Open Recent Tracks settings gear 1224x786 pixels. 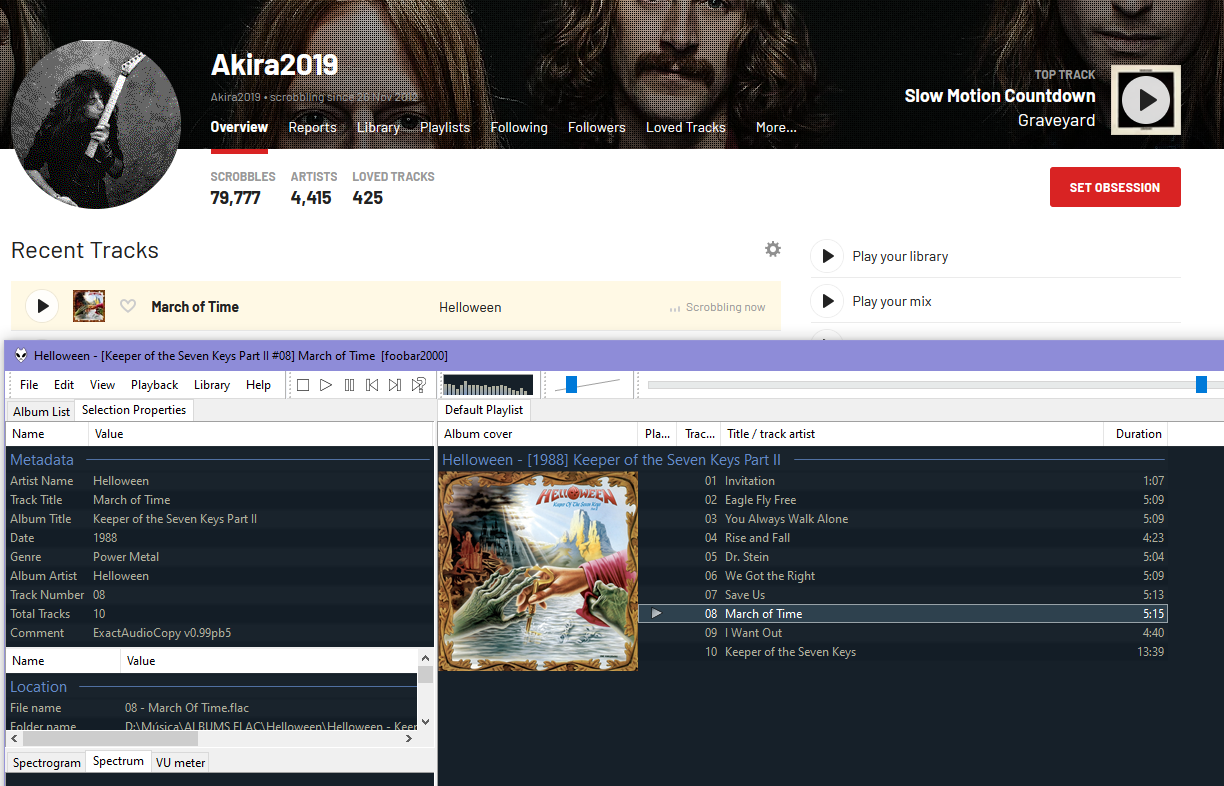[773, 249]
